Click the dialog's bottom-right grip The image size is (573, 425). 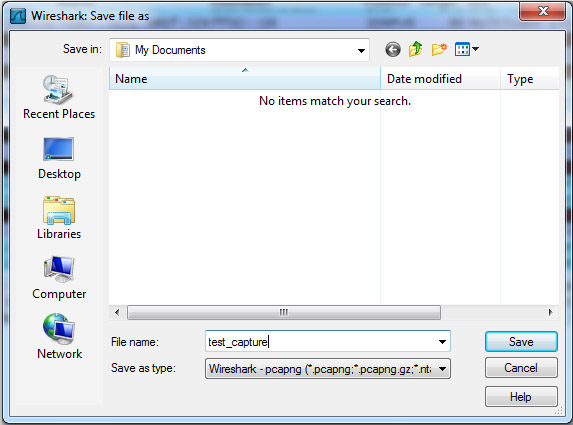(x=559, y=410)
